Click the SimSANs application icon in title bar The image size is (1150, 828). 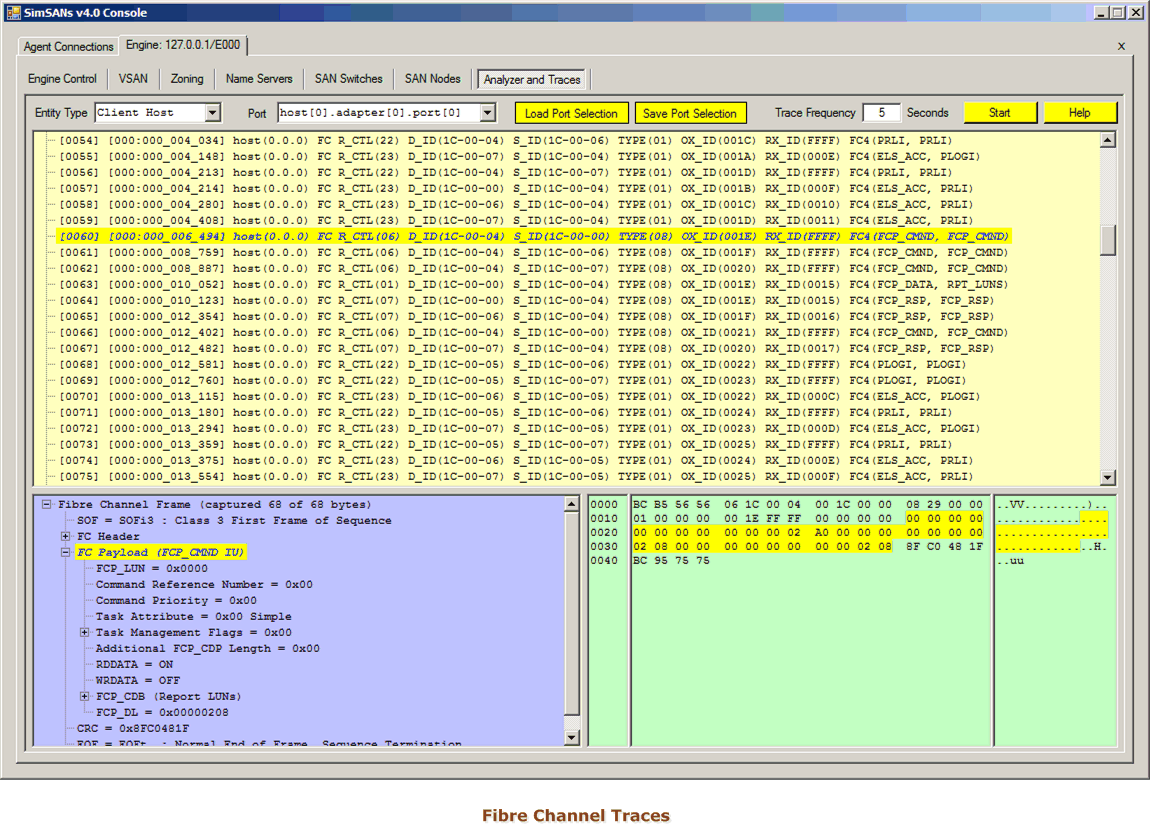[x=14, y=12]
